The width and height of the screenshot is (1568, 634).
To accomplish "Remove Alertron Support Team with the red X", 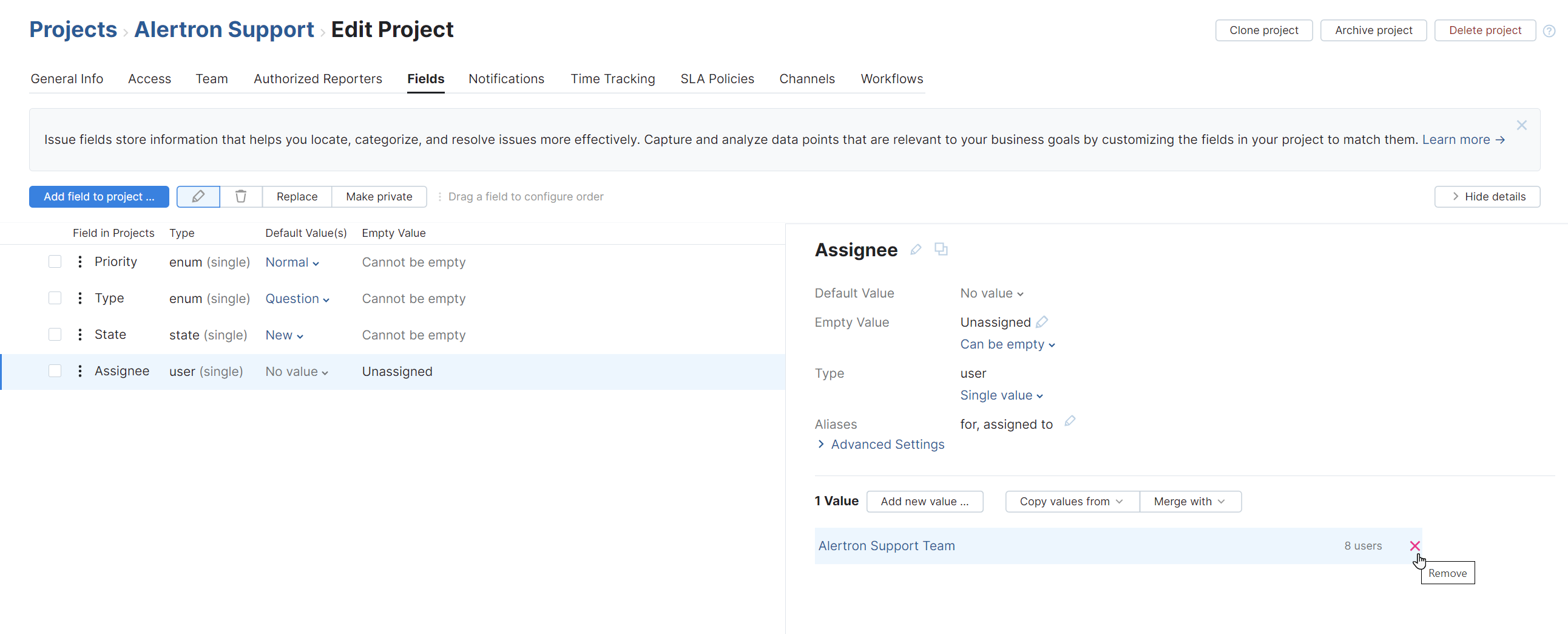I will coord(1416,546).
